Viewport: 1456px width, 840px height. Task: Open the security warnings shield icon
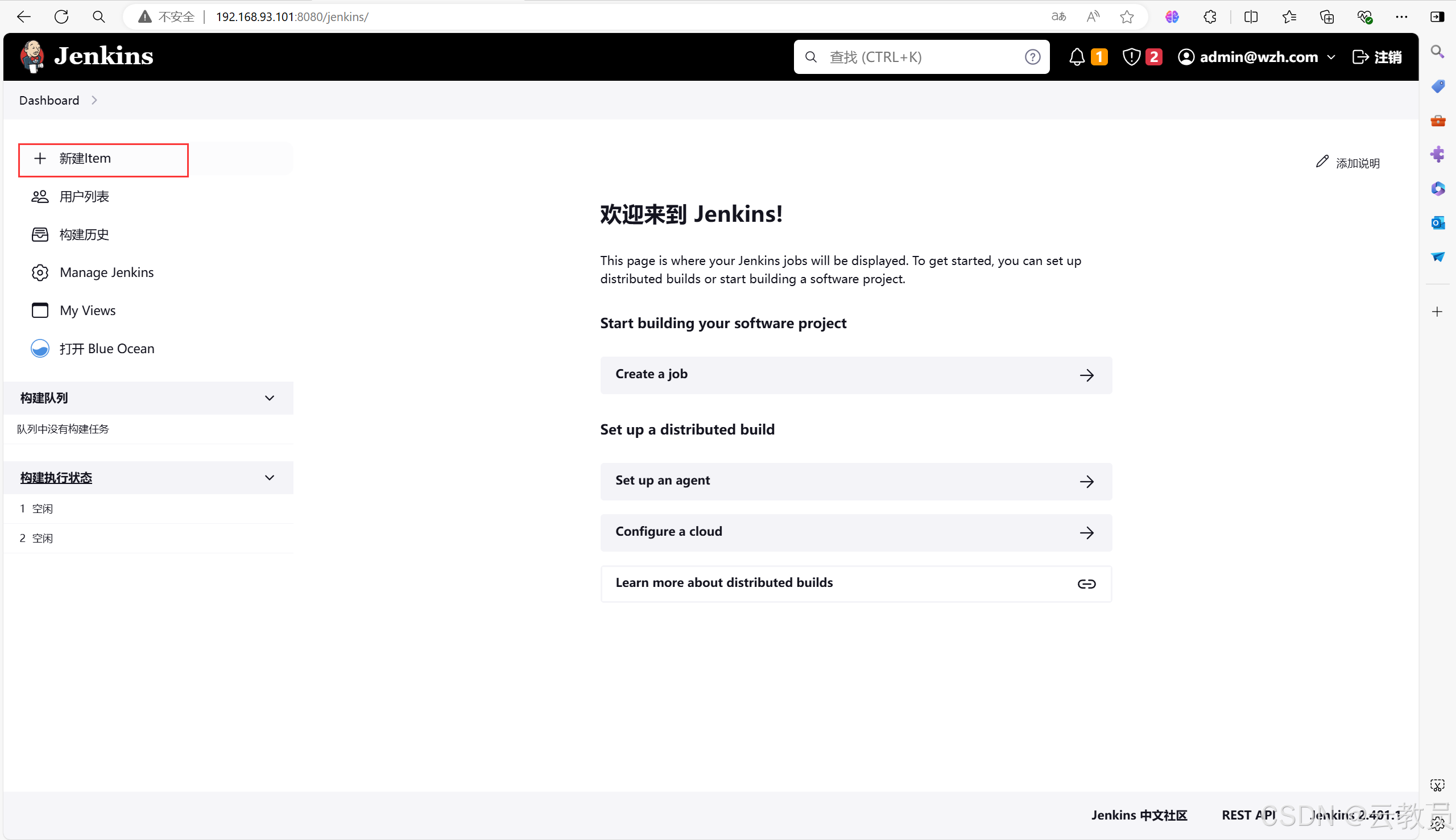[x=1131, y=57]
